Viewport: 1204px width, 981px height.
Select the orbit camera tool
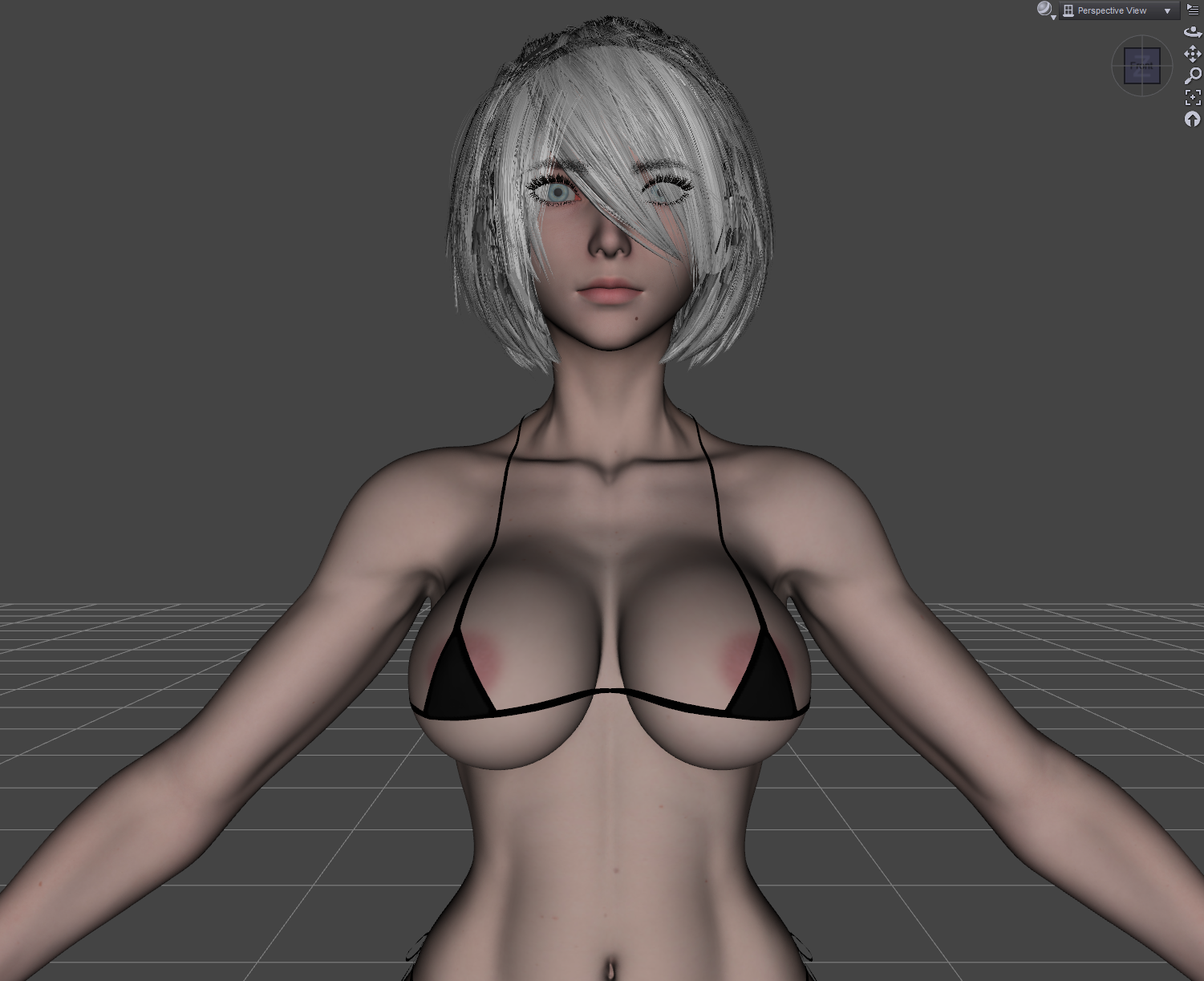[x=1193, y=32]
